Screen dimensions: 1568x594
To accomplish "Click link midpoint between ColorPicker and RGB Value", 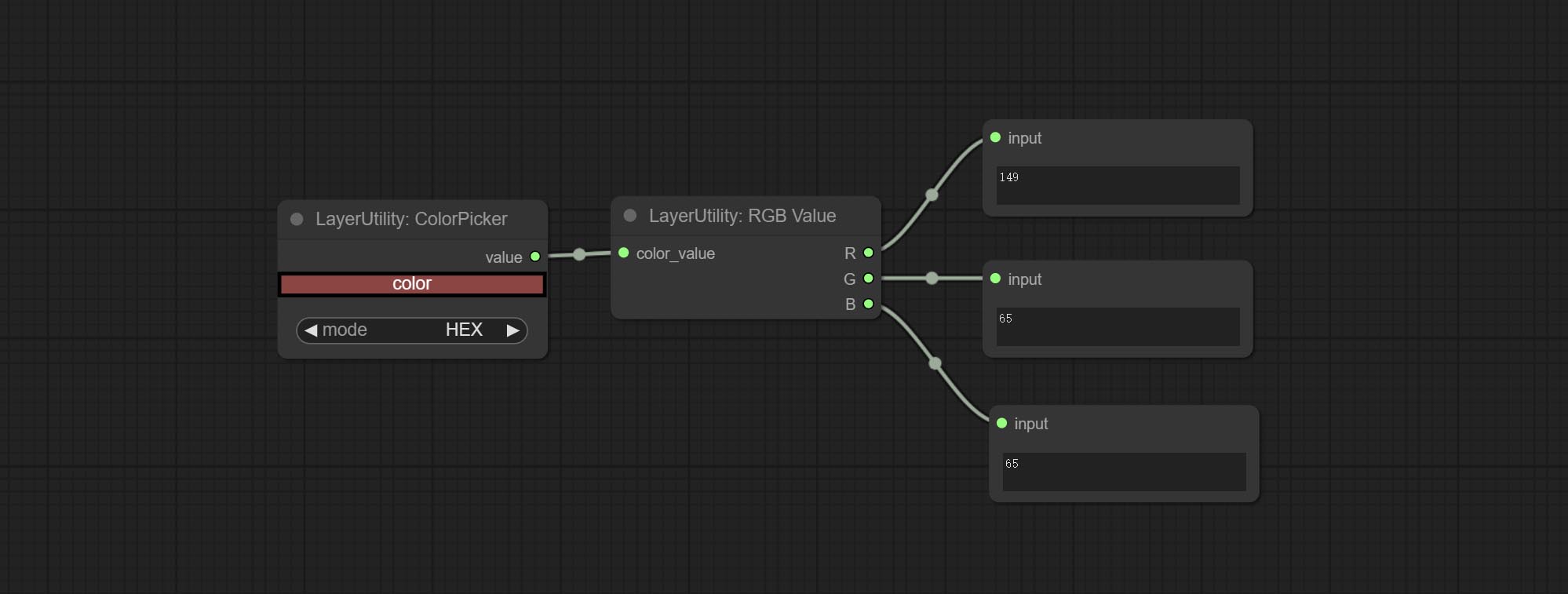I will 579,254.
